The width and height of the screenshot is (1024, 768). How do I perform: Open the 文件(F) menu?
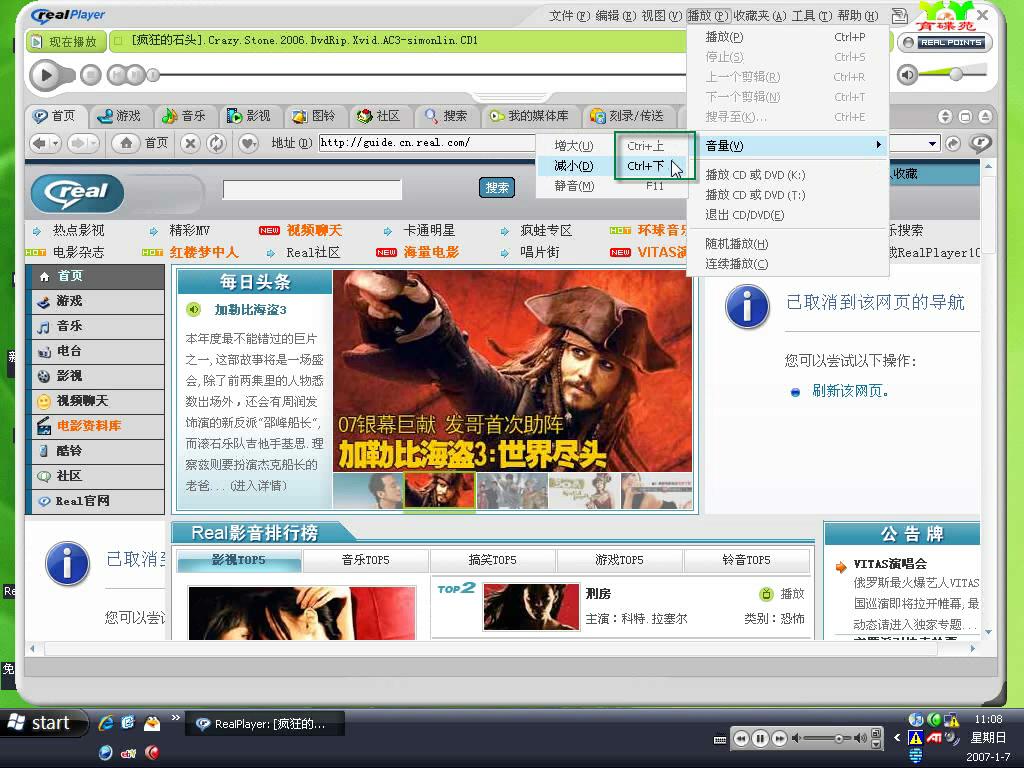[x=569, y=16]
